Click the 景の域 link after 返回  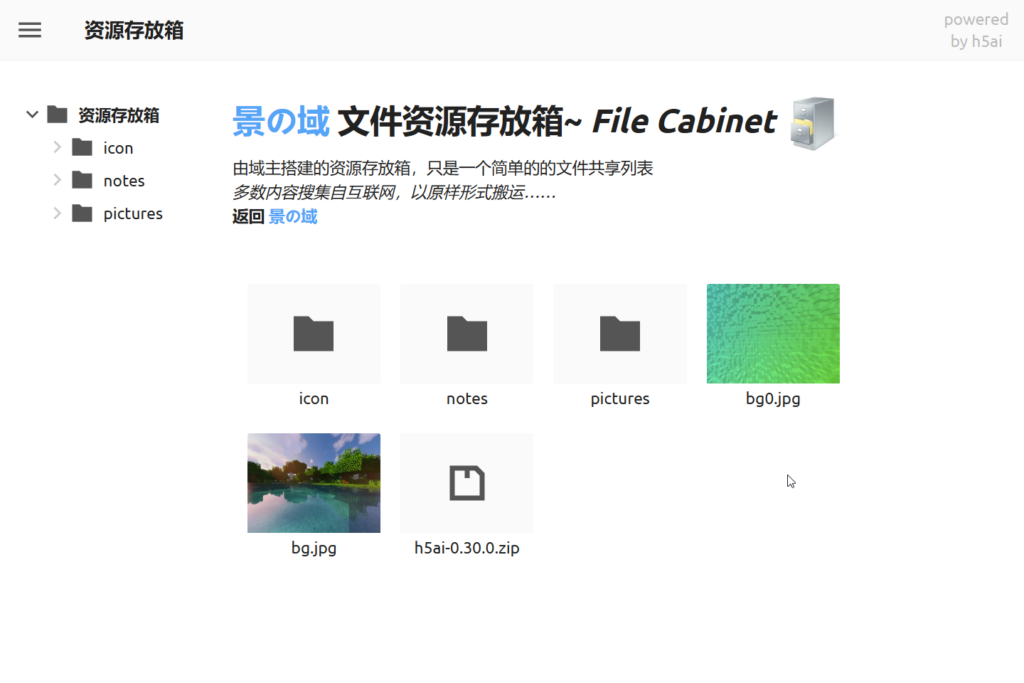point(293,216)
